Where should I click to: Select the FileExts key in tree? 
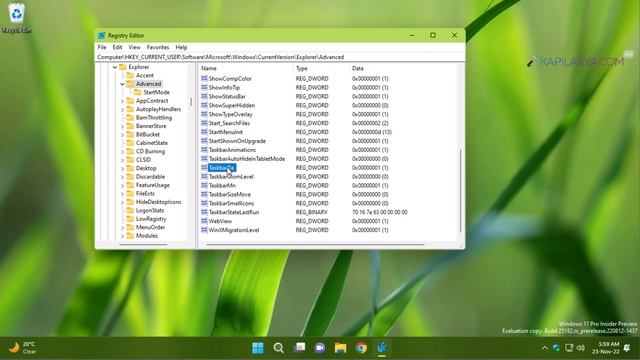(x=145, y=193)
